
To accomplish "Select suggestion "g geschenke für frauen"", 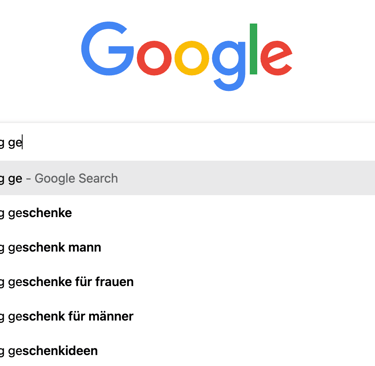I will (187, 282).
